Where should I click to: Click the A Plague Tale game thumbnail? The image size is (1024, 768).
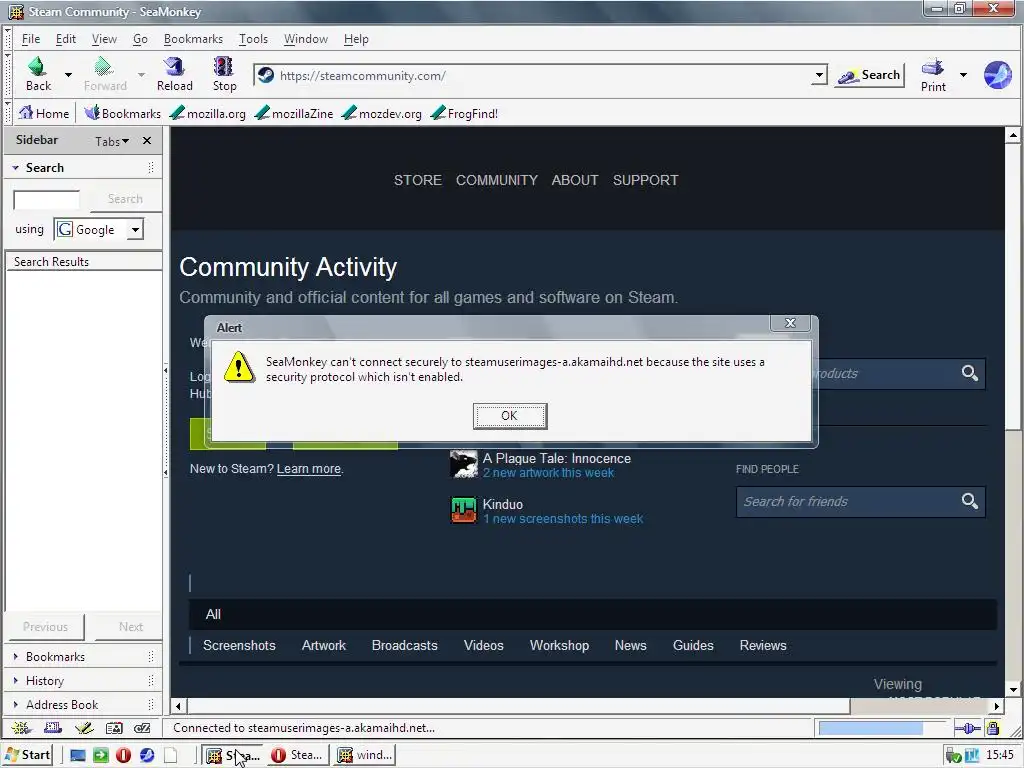[464, 464]
